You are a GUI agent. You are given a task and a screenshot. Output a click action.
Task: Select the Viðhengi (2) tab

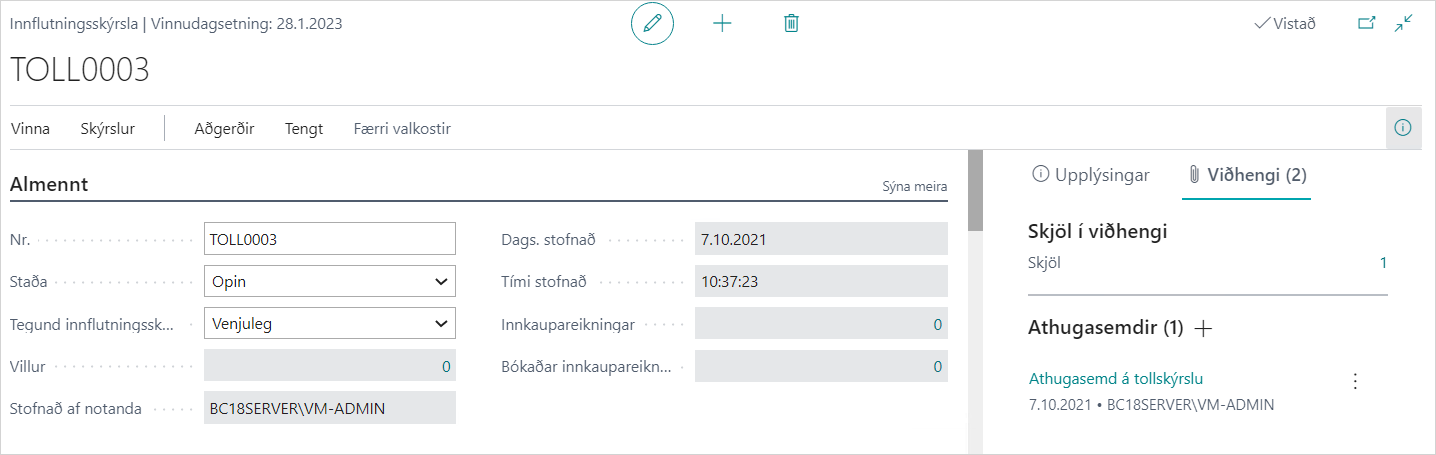point(1246,175)
